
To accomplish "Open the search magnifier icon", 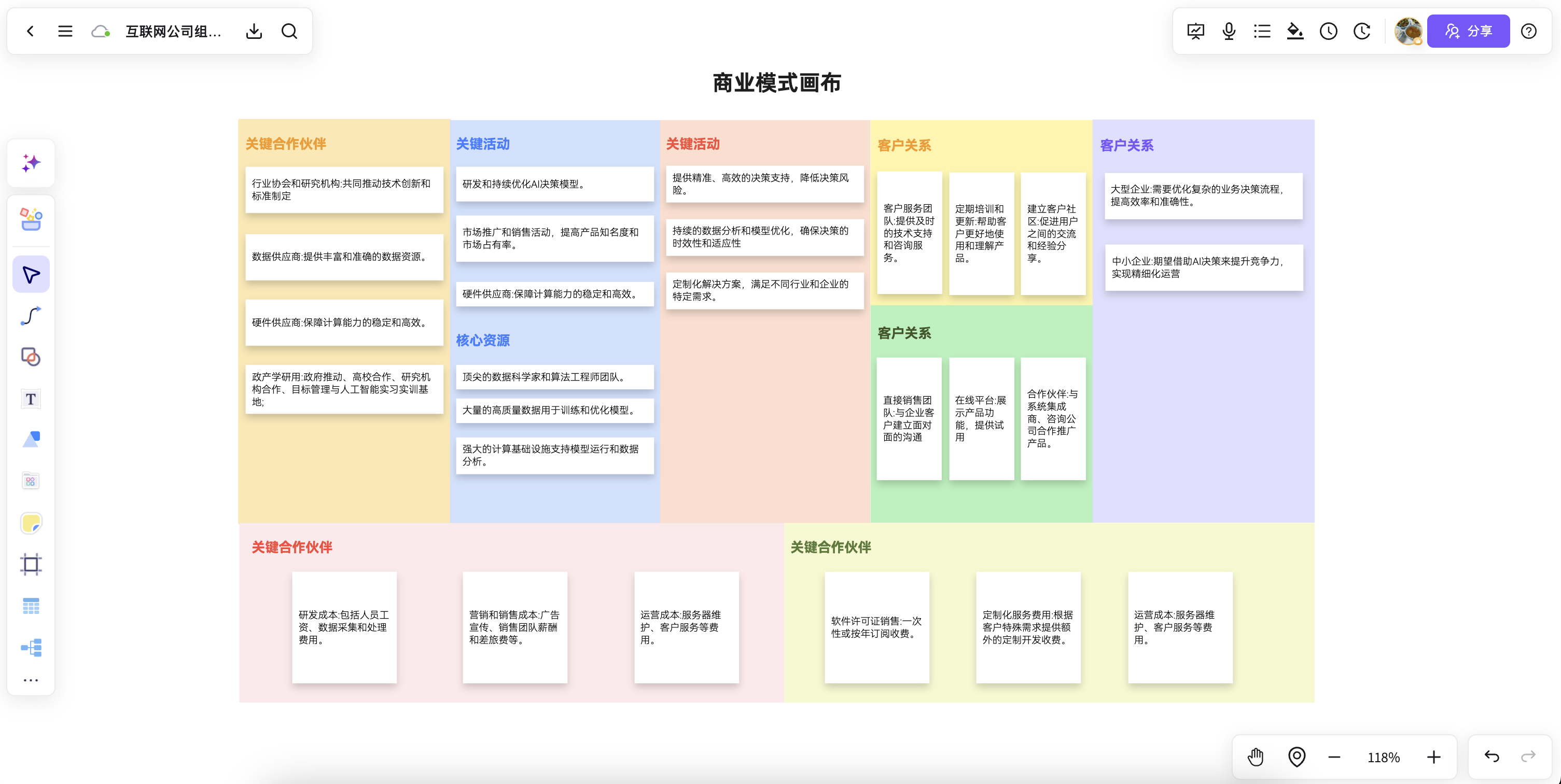I will click(x=290, y=31).
